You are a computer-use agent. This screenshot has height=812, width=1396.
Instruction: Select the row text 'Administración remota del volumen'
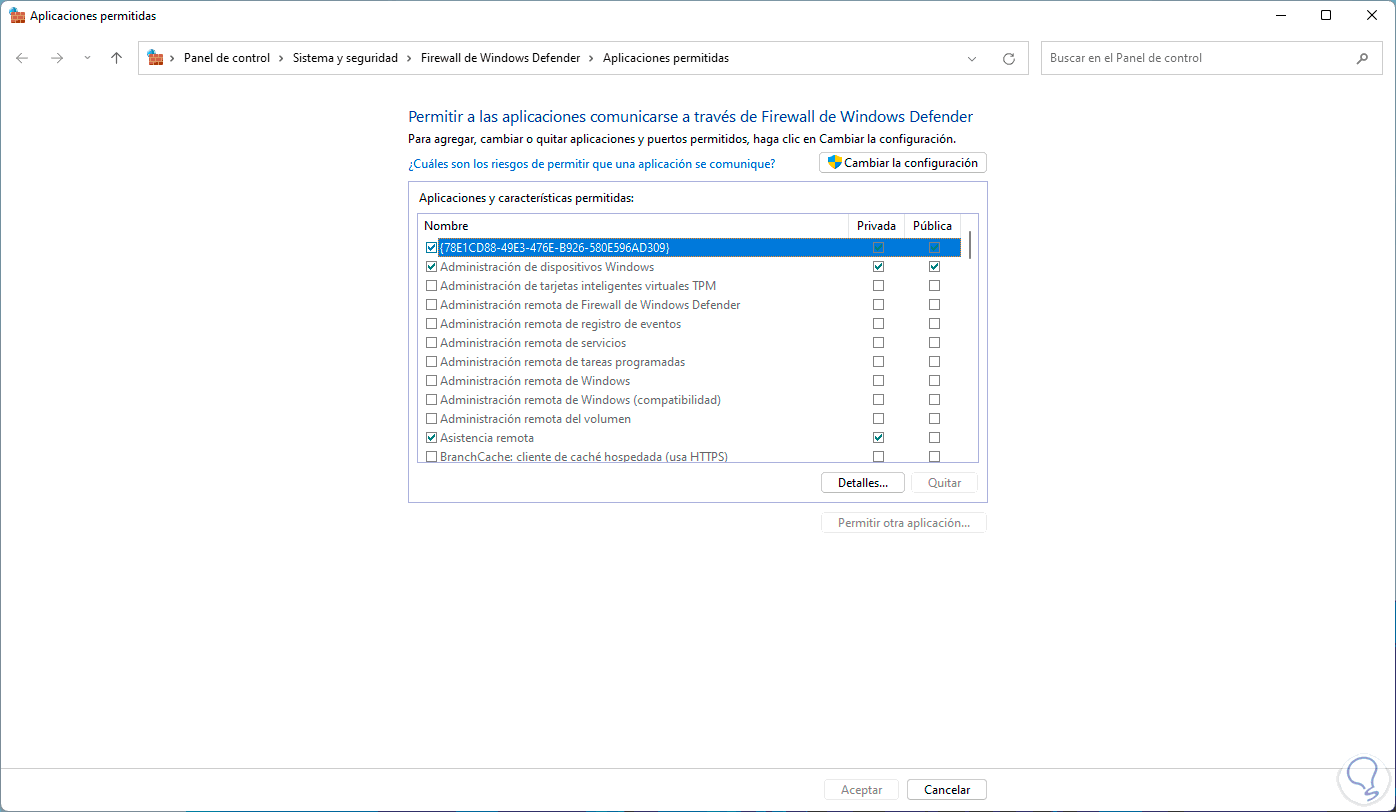pos(535,419)
